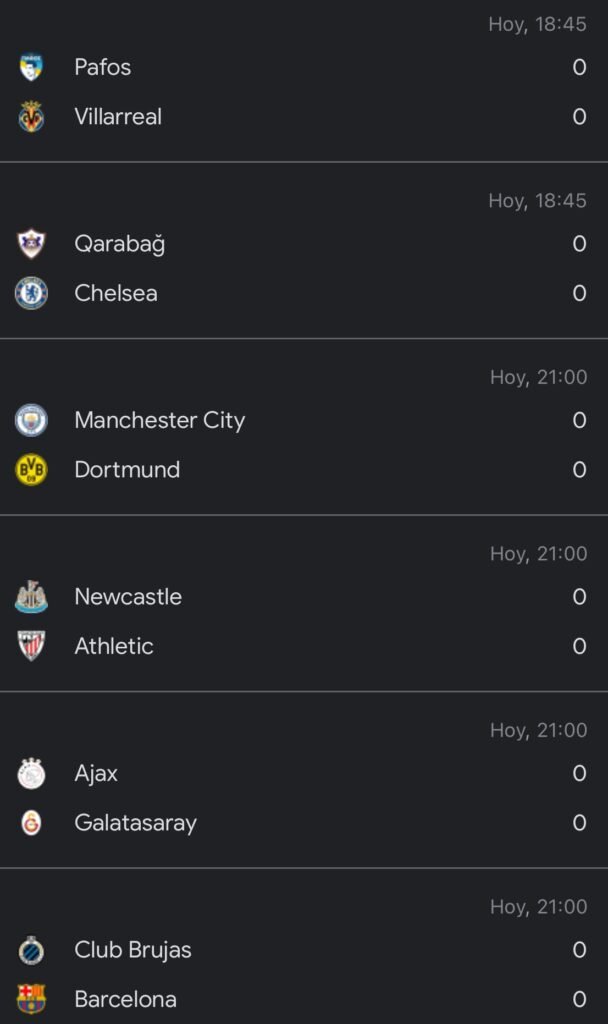Screen dimensions: 608x1024
Task: Tap the Qarabağ team badge
Action: point(31,244)
